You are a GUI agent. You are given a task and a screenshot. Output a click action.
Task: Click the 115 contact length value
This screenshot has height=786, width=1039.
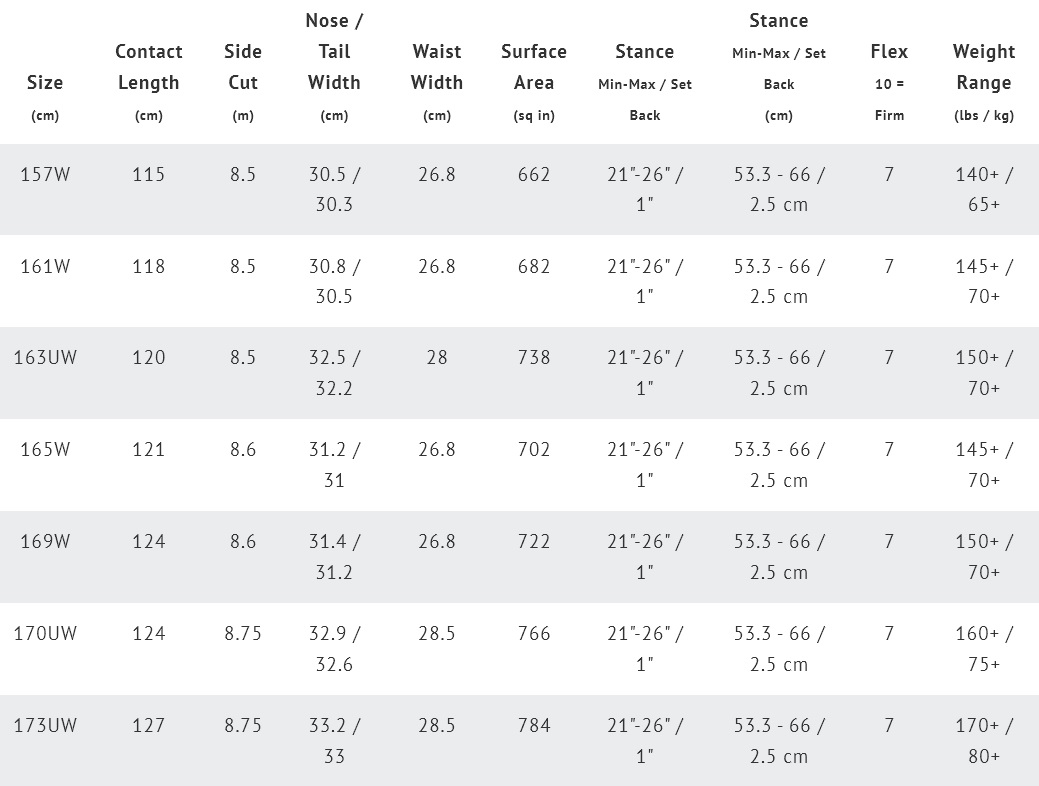(149, 175)
